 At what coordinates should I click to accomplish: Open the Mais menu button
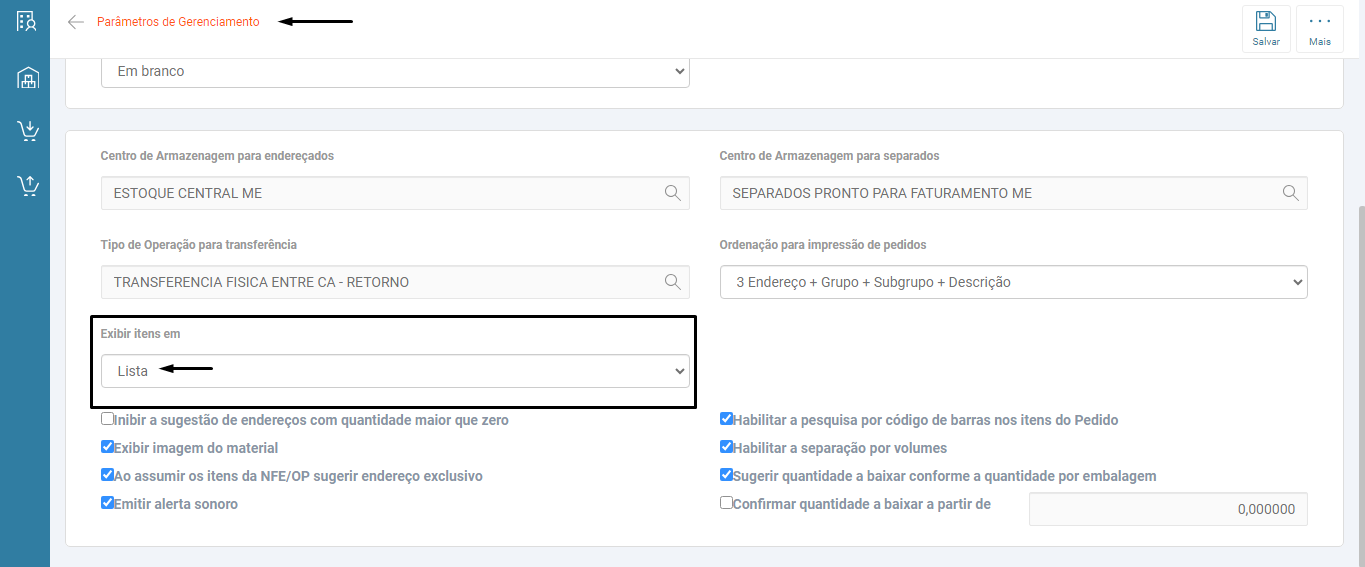coord(1320,28)
